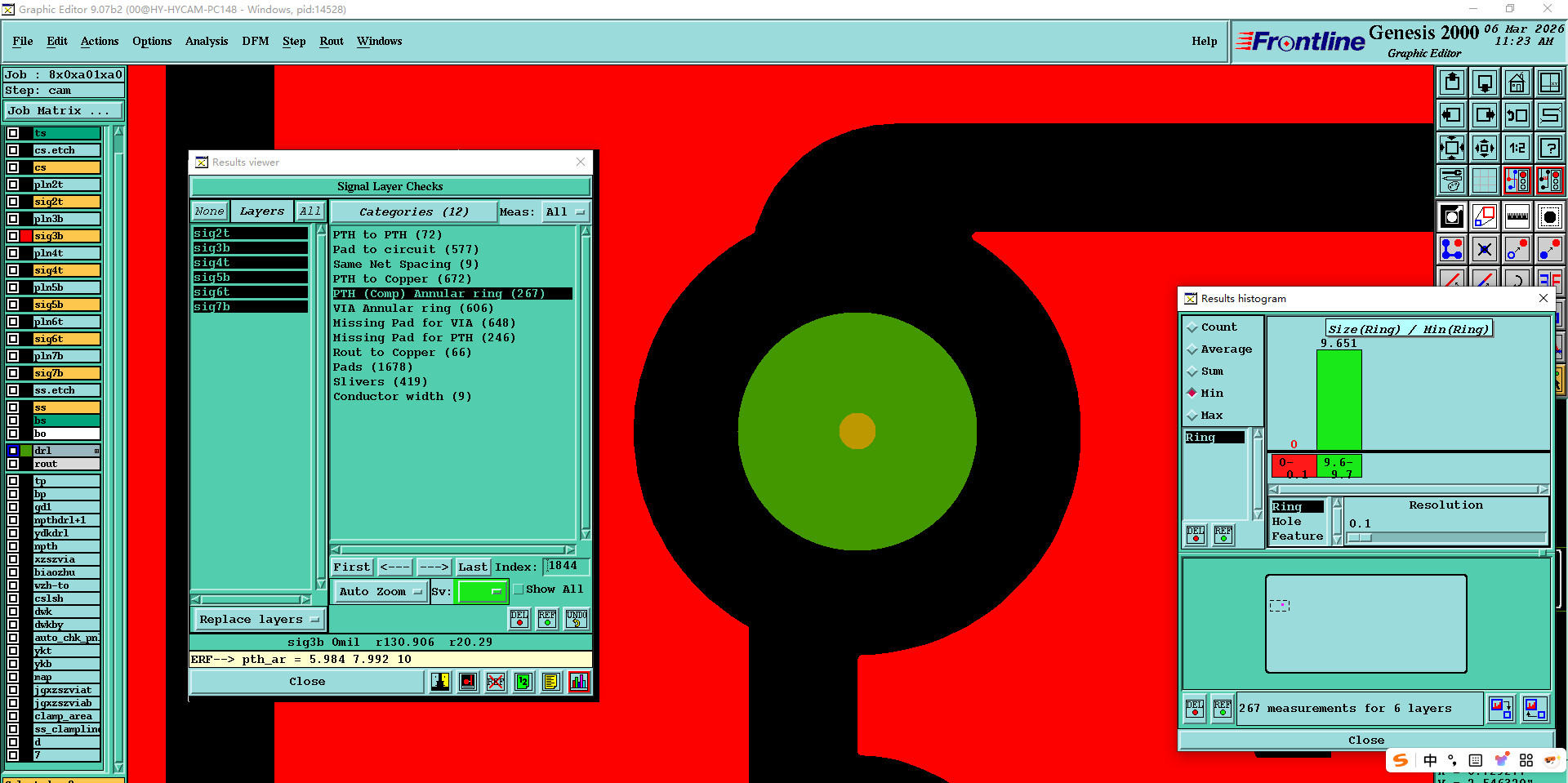
Task: Open the File menu
Action: 23,42
